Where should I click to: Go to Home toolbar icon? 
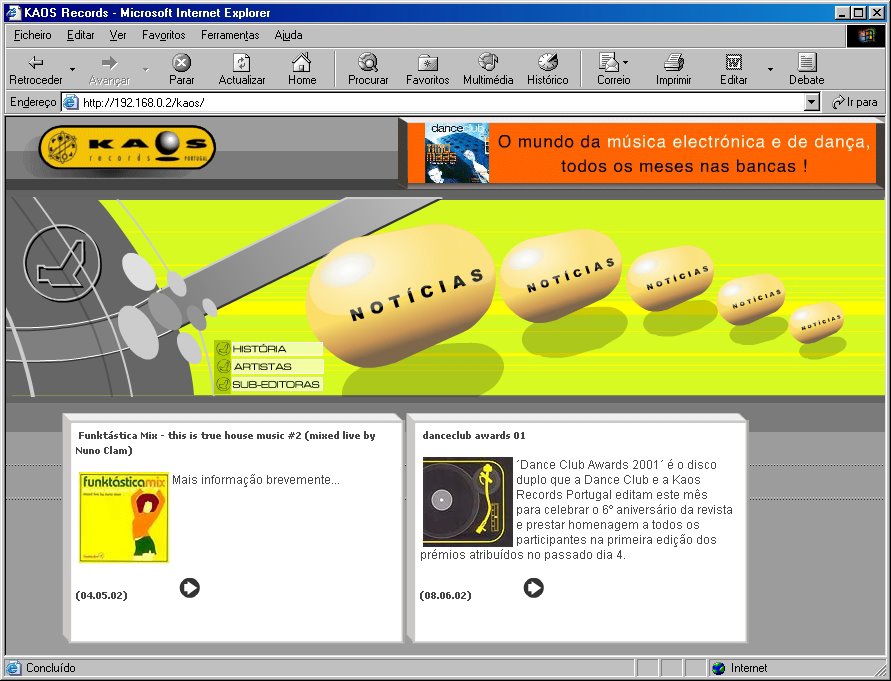[x=302, y=61]
